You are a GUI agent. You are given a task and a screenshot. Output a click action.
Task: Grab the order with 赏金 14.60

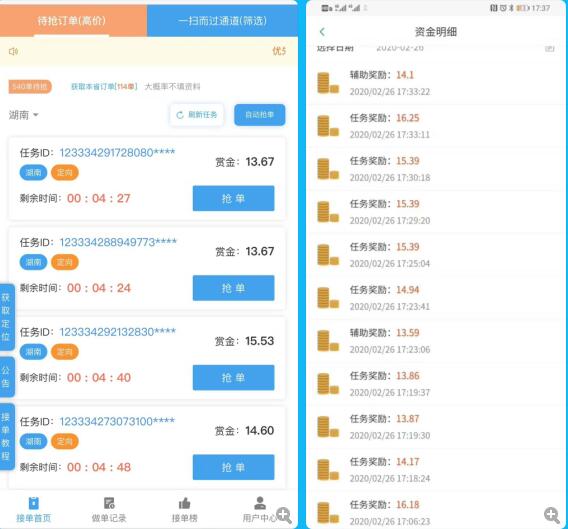(x=233, y=467)
